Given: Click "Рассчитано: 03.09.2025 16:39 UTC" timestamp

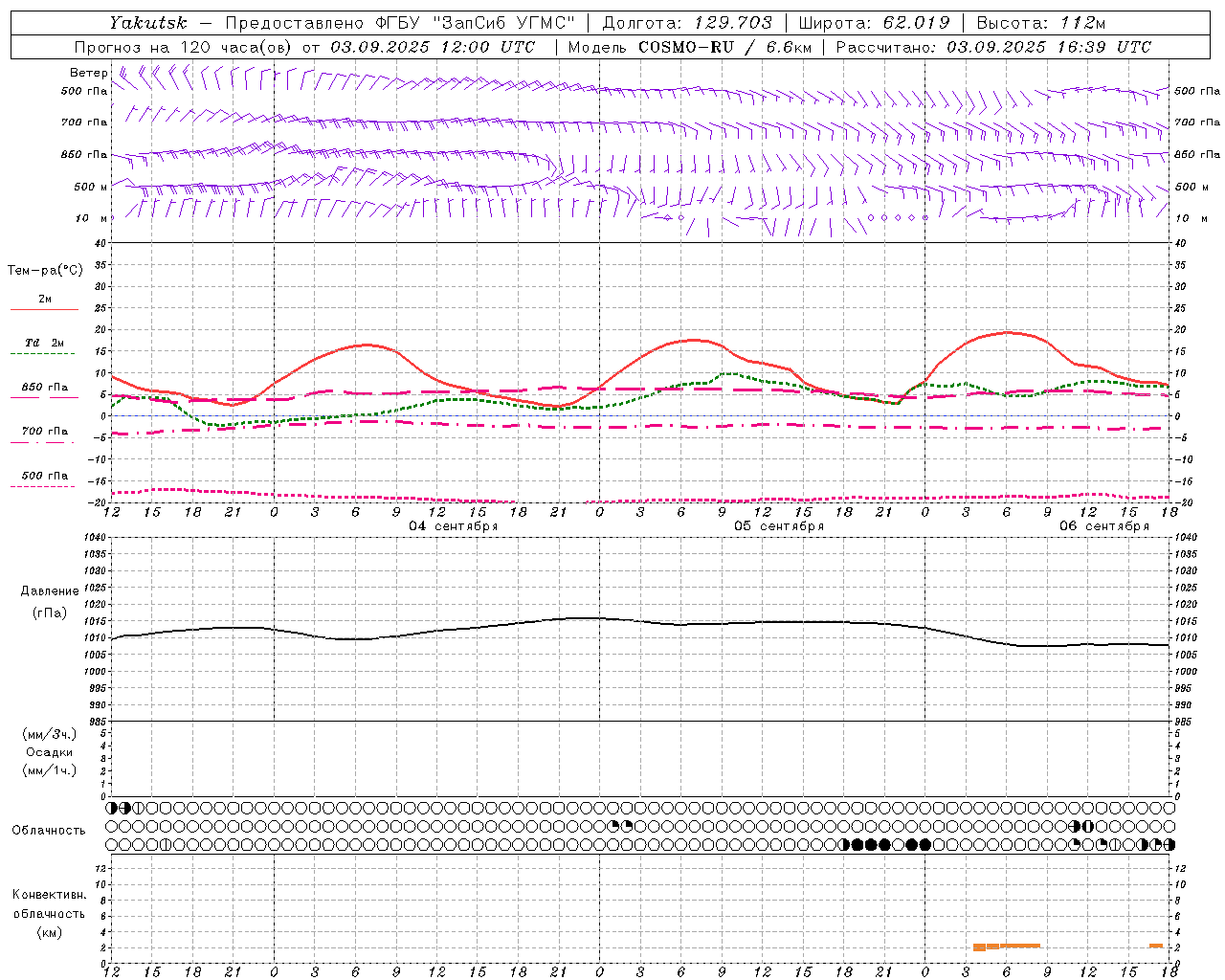Looking at the screenshot, I should [x=993, y=47].
